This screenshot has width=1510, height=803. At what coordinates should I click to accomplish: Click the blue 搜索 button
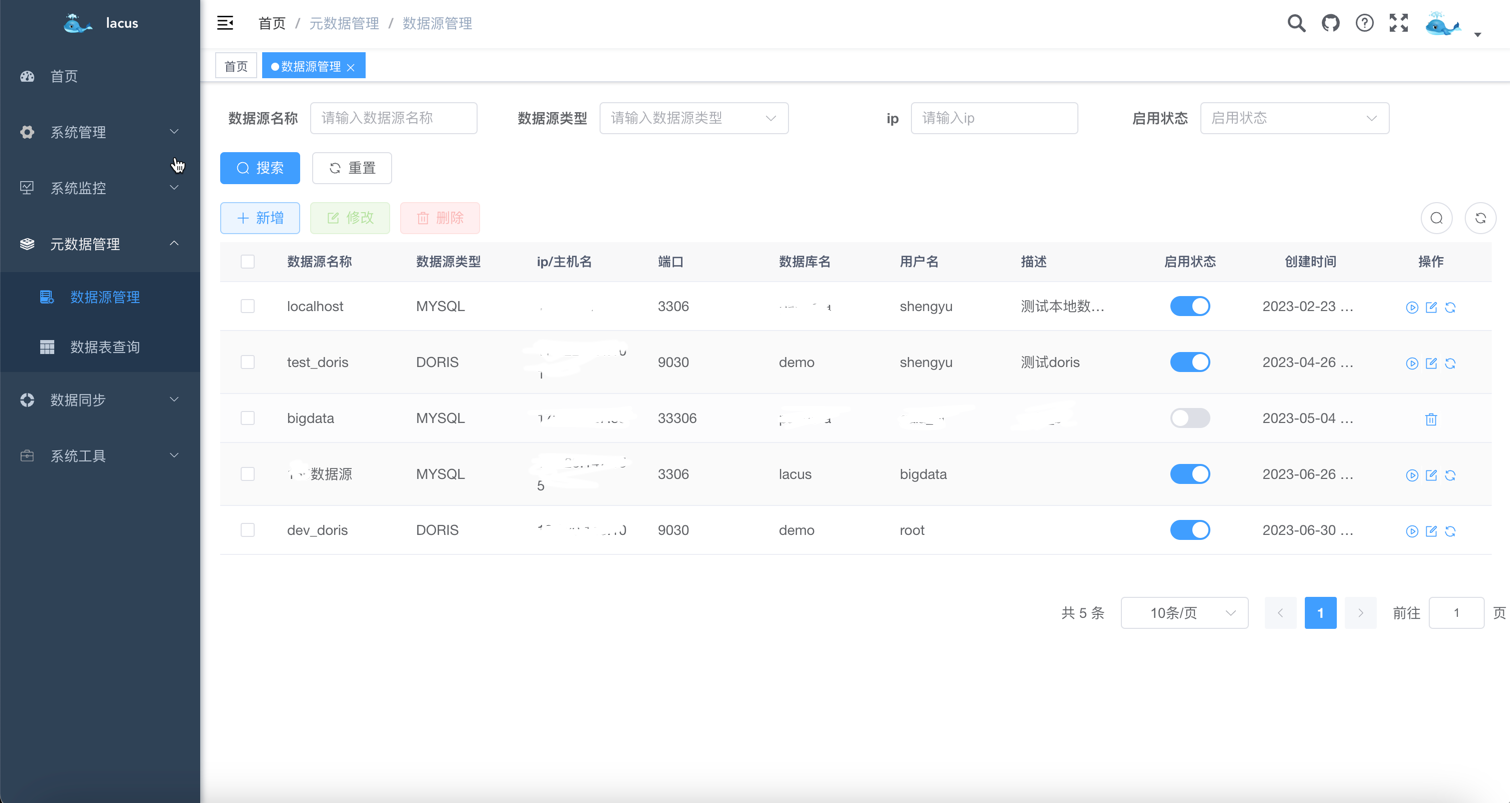[x=260, y=168]
